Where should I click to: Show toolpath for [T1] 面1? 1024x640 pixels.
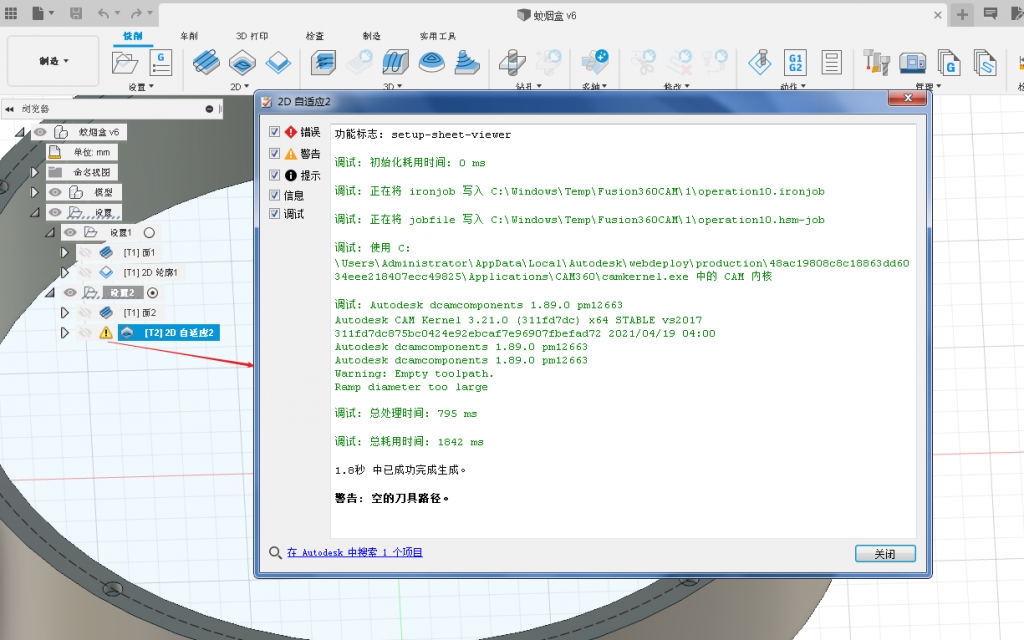coord(85,252)
